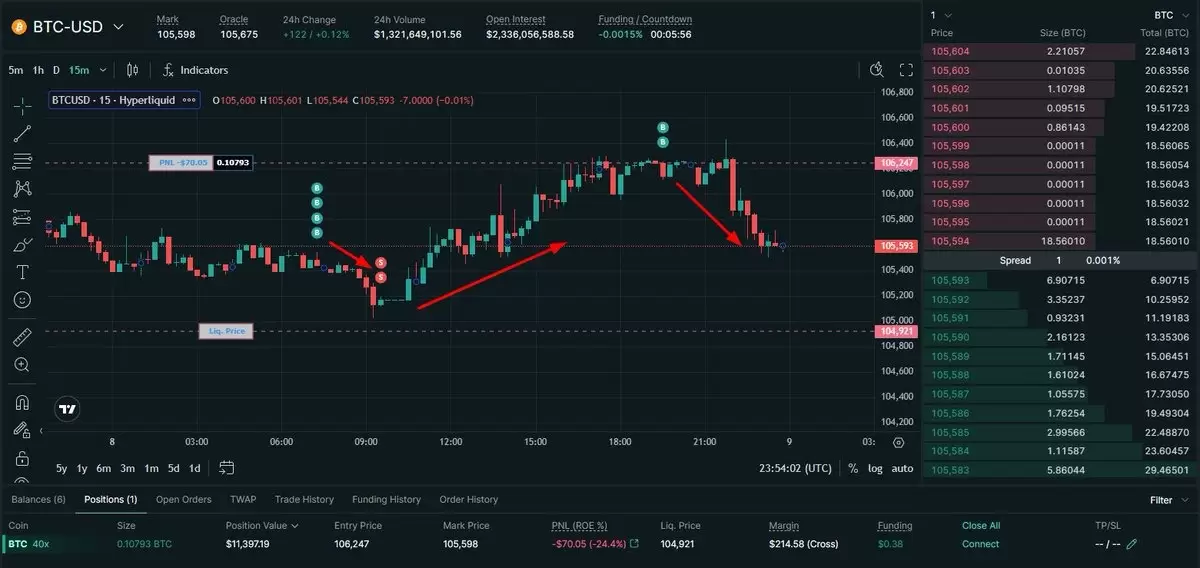
Task: Share the PNL via link icon
Action: [x=633, y=544]
